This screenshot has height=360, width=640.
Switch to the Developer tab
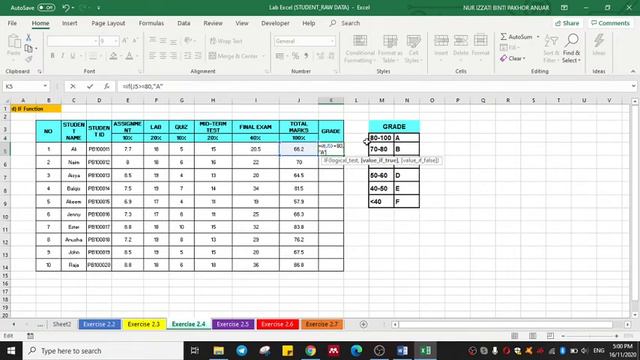click(x=275, y=23)
